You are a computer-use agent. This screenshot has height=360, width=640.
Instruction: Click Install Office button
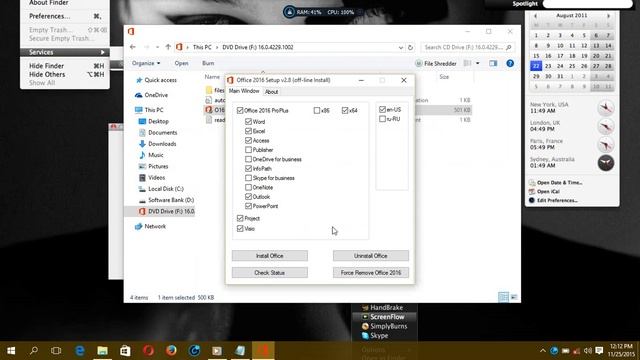point(270,256)
